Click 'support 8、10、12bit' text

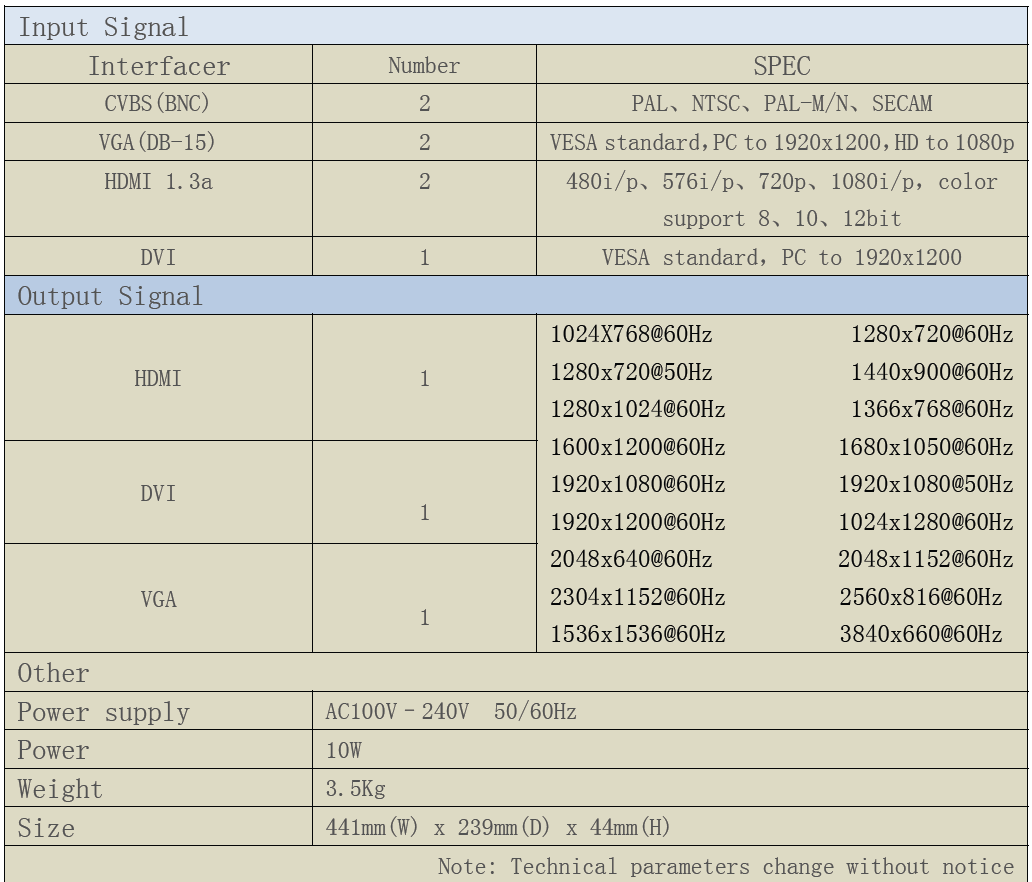click(x=782, y=219)
